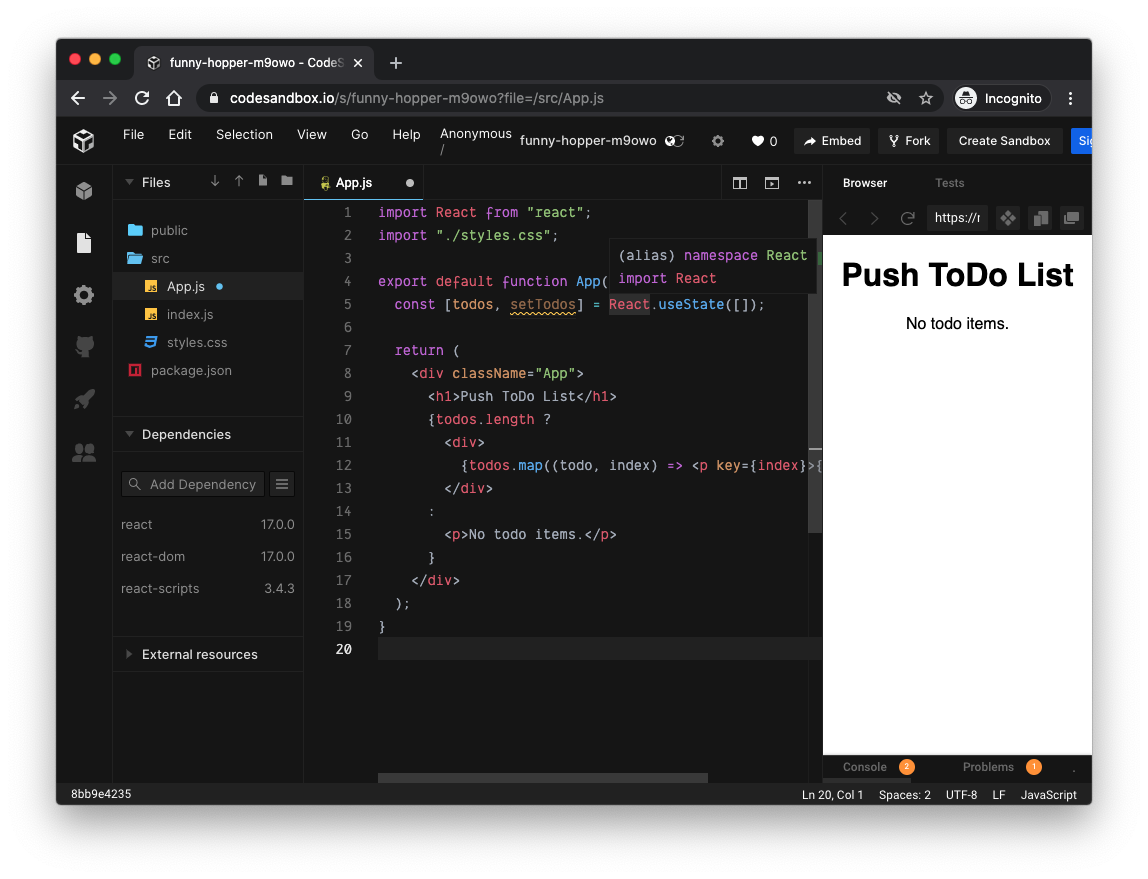Go back in the preview browser

(843, 218)
